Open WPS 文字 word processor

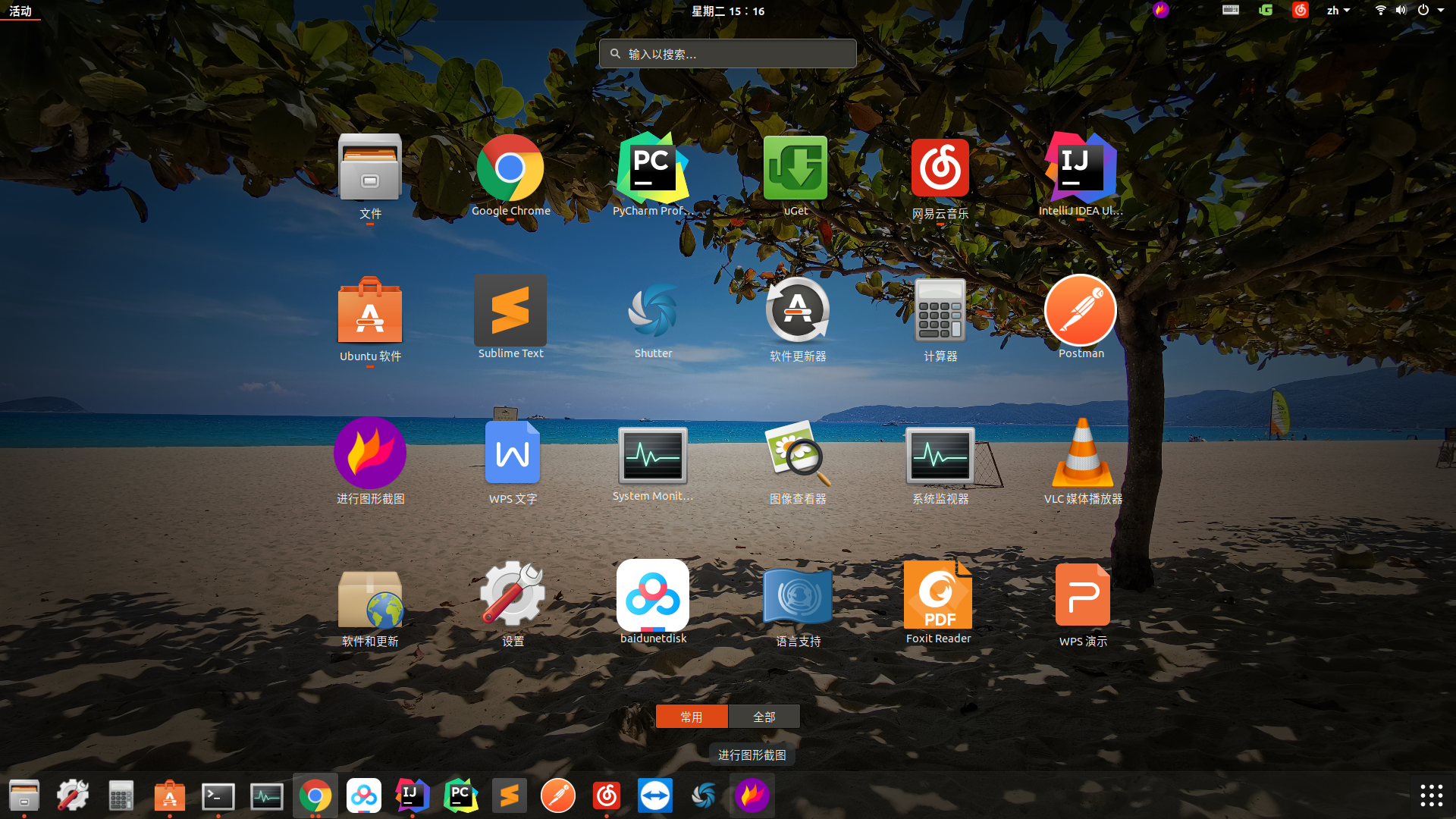pyautogui.click(x=513, y=453)
